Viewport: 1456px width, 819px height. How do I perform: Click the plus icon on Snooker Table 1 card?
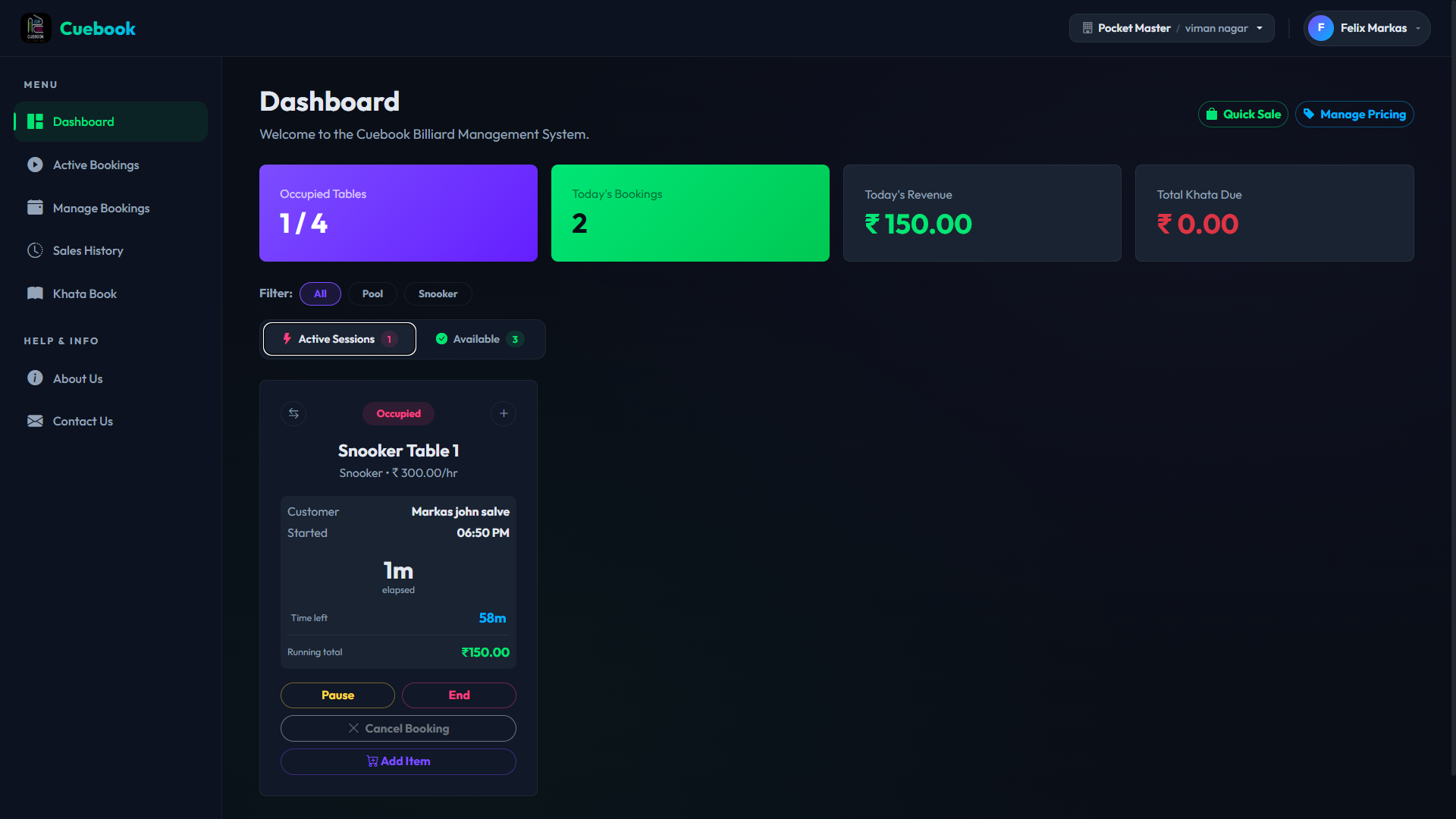click(x=504, y=413)
